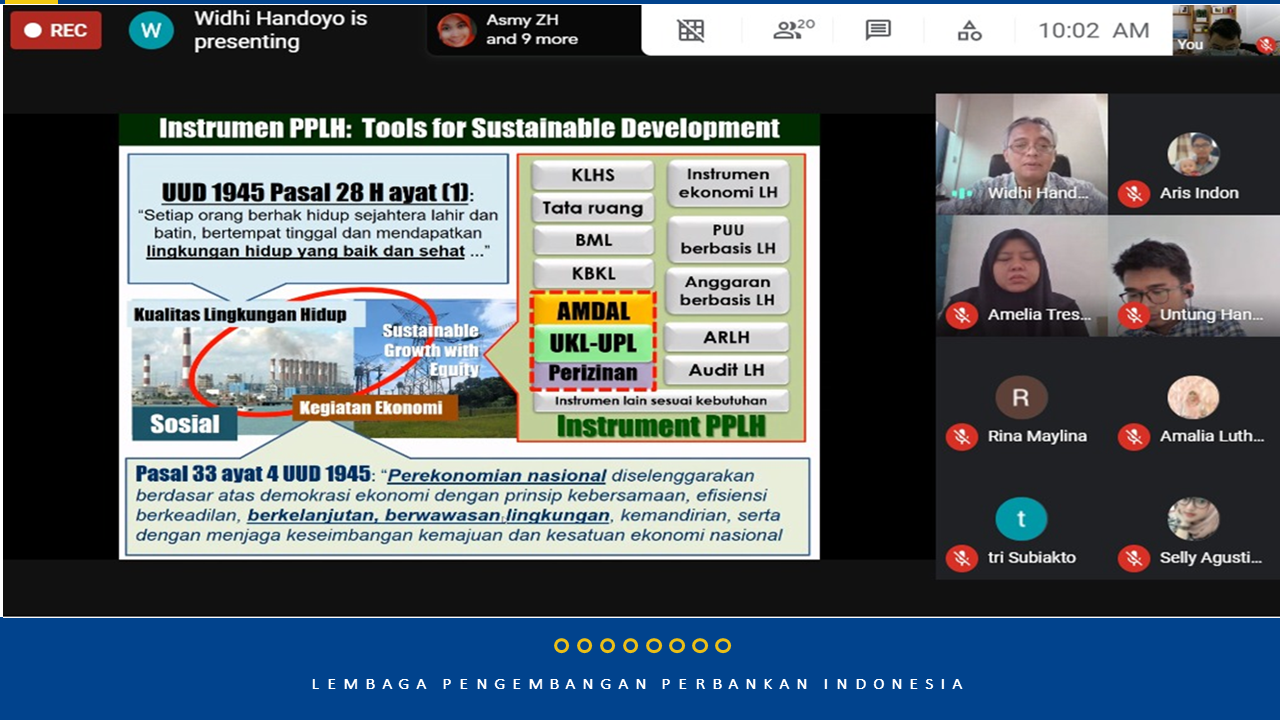Click the PUU berbasis LH box

tap(727, 239)
